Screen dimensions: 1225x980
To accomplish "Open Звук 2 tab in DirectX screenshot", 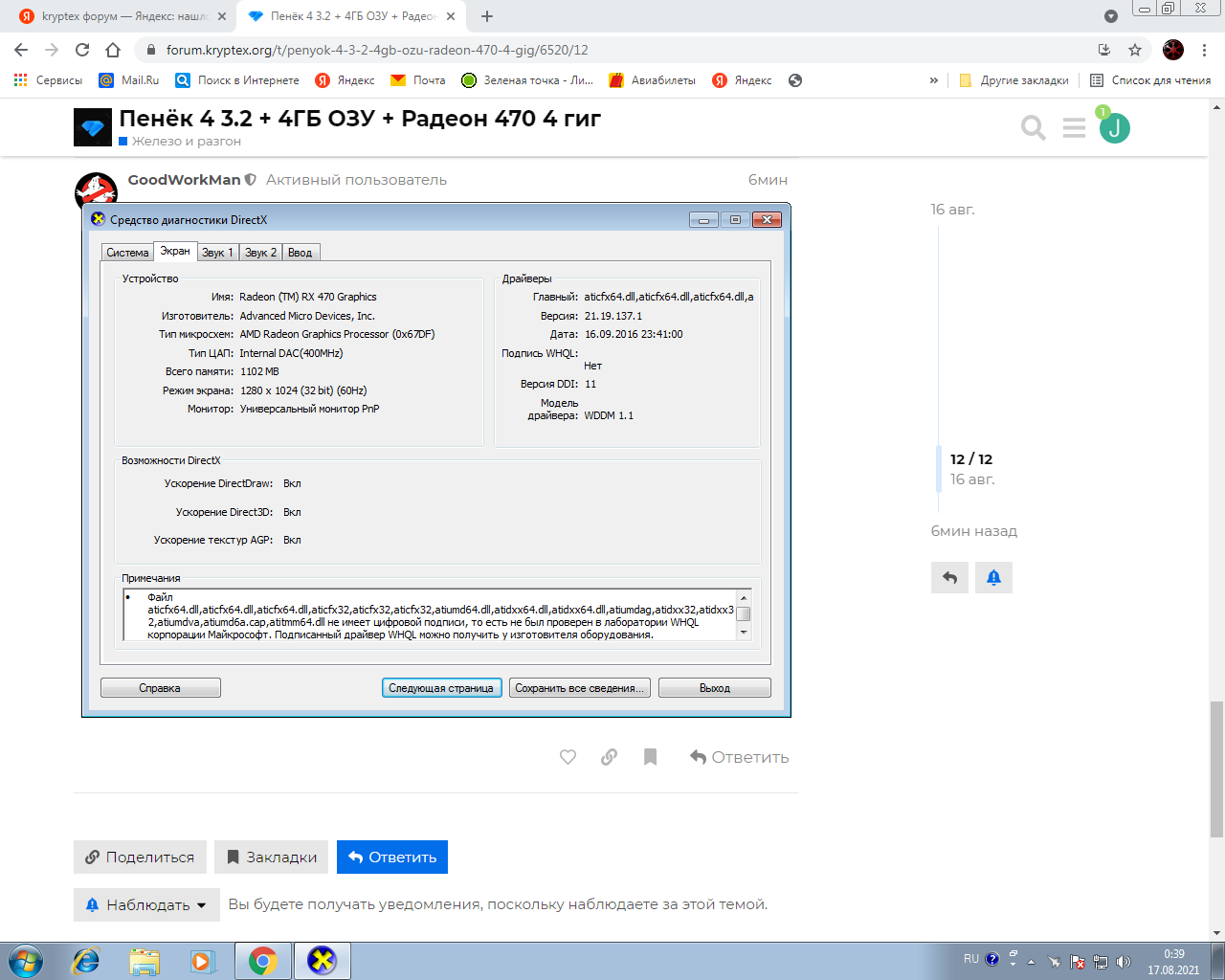I will (260, 253).
